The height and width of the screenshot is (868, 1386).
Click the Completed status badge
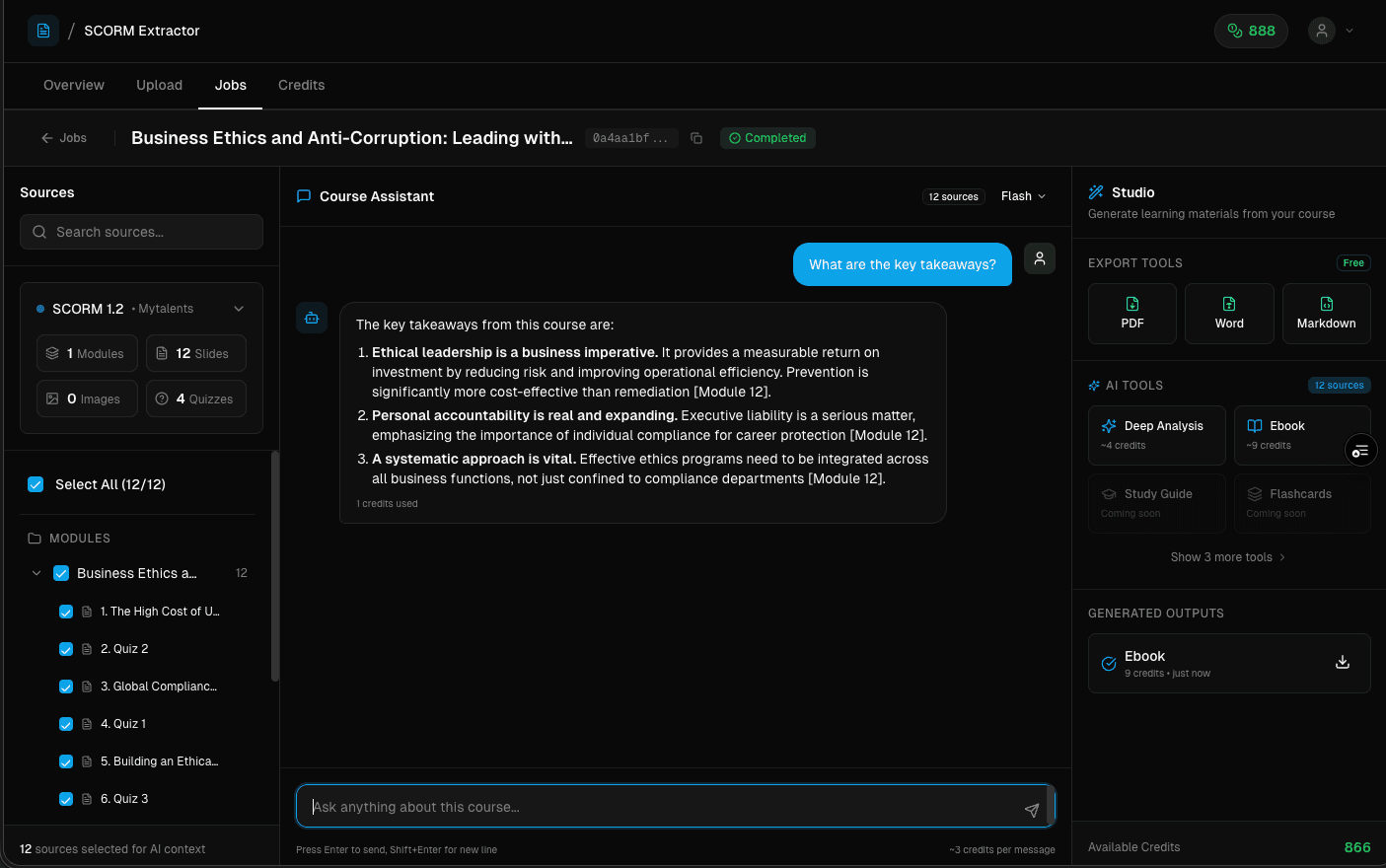pyautogui.click(x=767, y=138)
